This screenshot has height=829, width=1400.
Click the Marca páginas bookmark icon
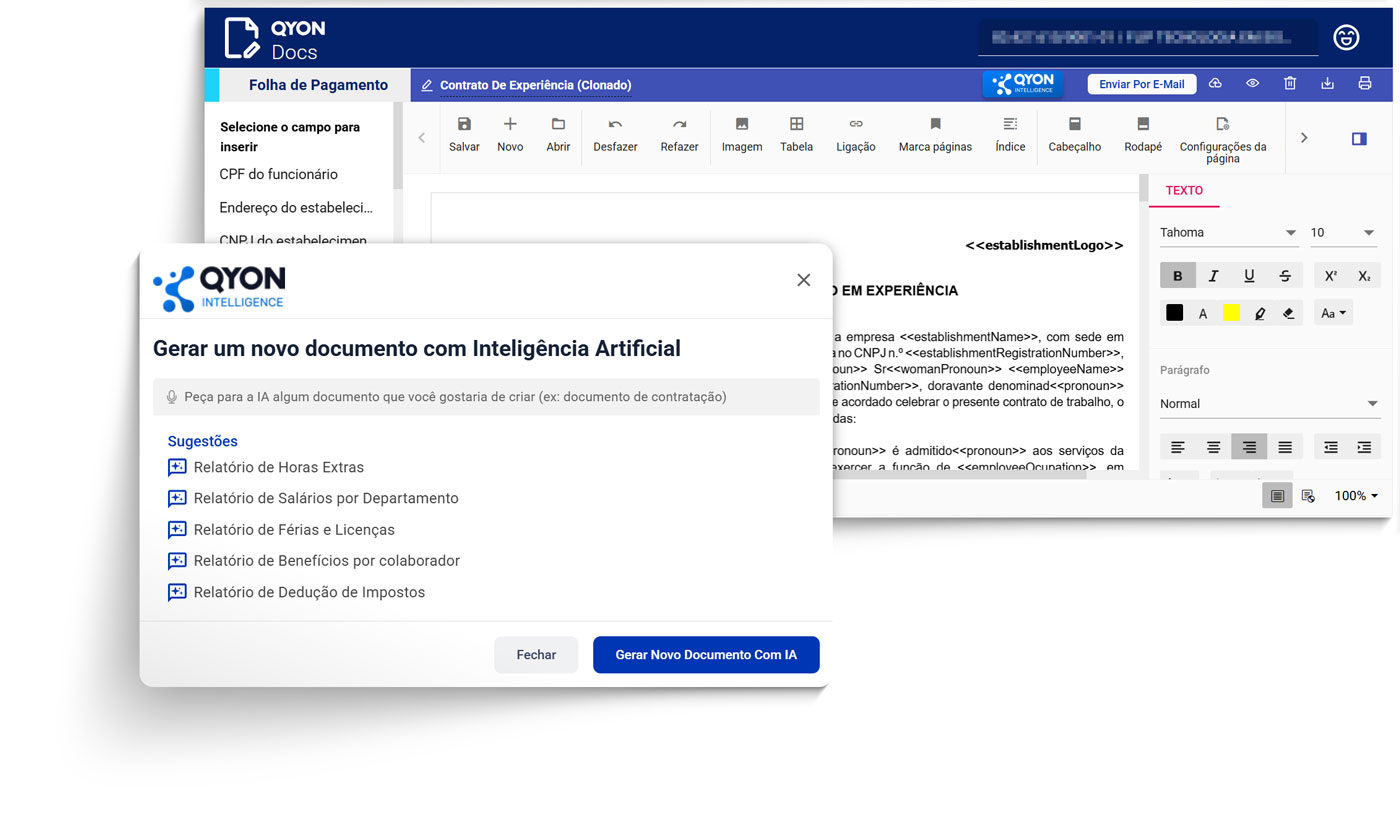tap(935, 125)
